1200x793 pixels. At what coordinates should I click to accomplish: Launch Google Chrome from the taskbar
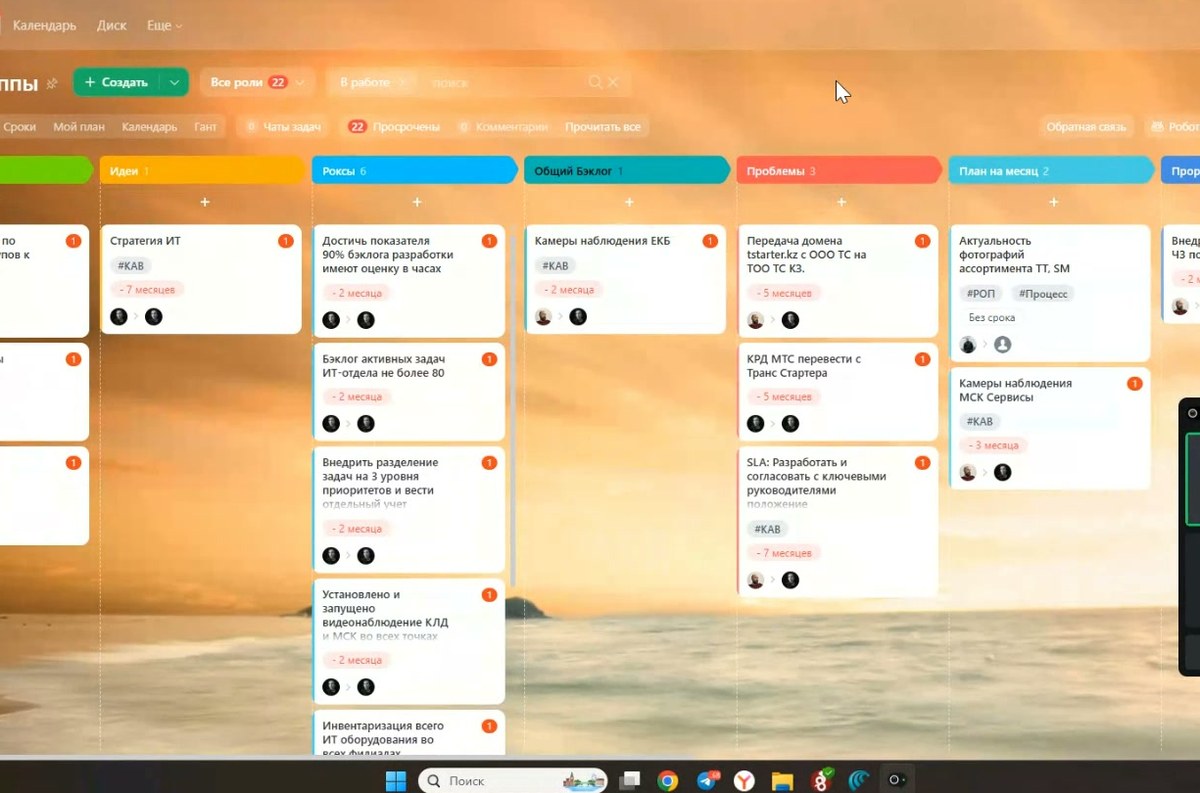(668, 780)
